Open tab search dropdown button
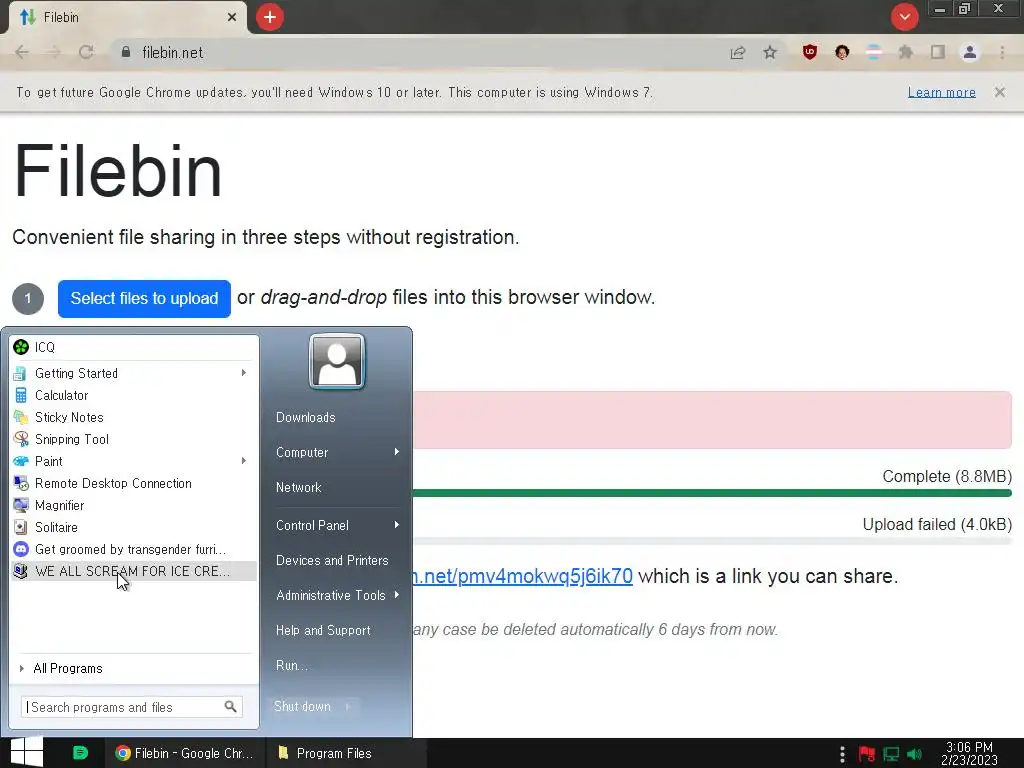 click(904, 17)
